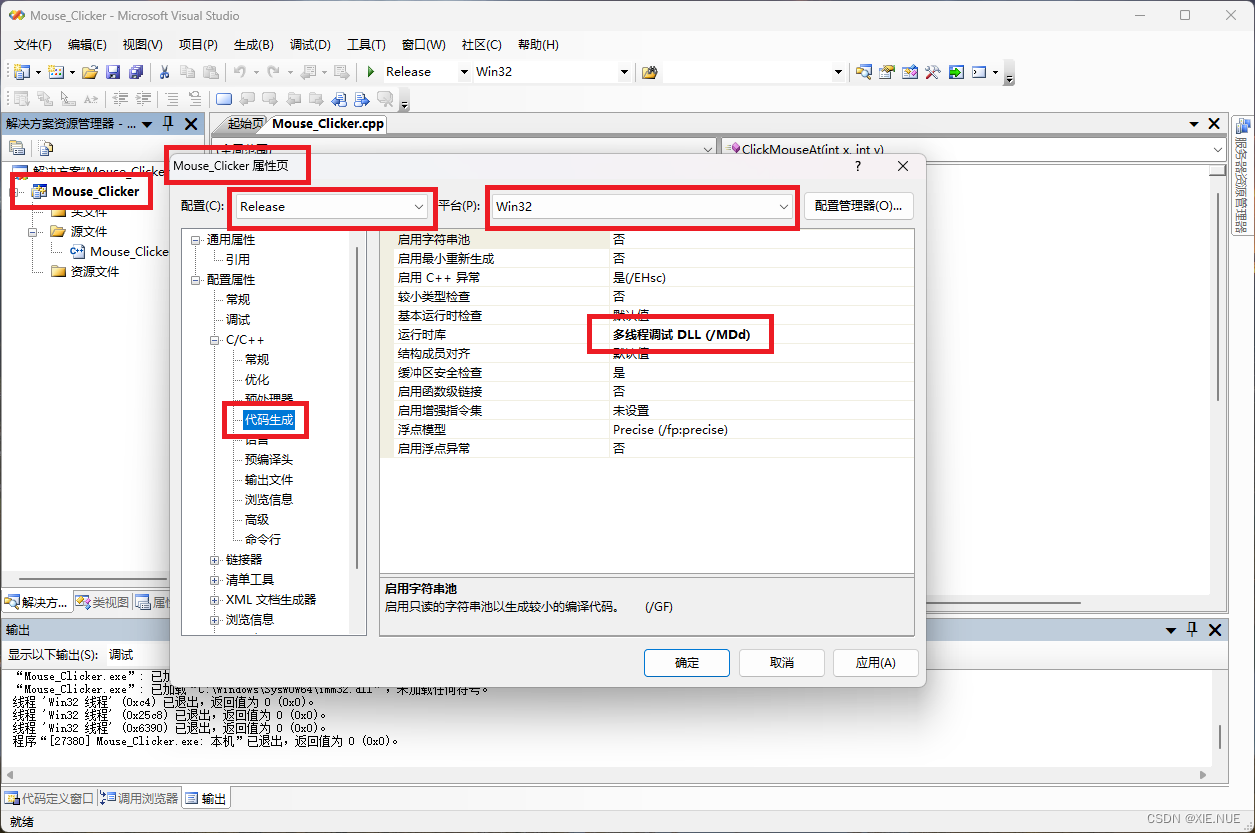
Task: Open the 调试(D) menu
Action: click(310, 45)
